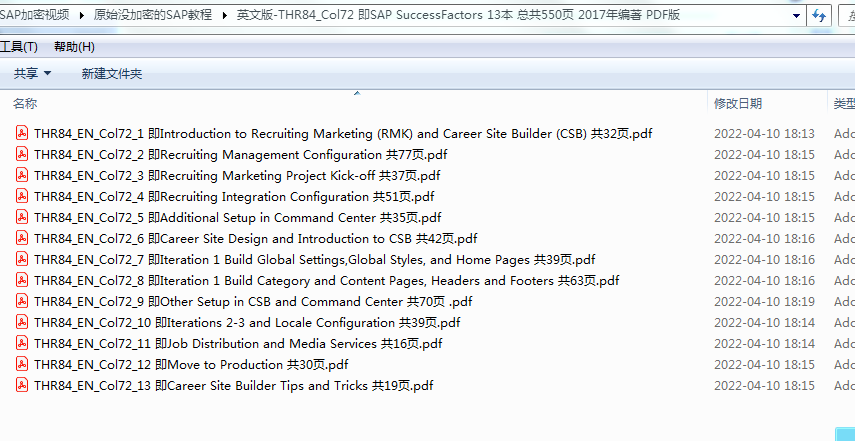Click date 2022-04-10 18:19 of Col72_9 row
The width and height of the screenshot is (855, 441).
pos(764,302)
